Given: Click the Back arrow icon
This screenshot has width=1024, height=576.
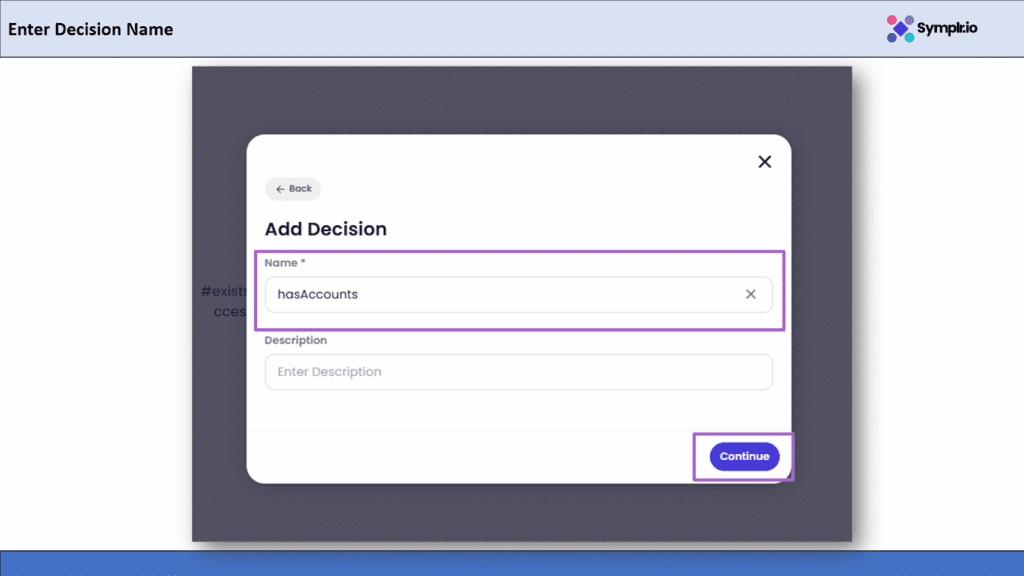Looking at the screenshot, I should 280,189.
